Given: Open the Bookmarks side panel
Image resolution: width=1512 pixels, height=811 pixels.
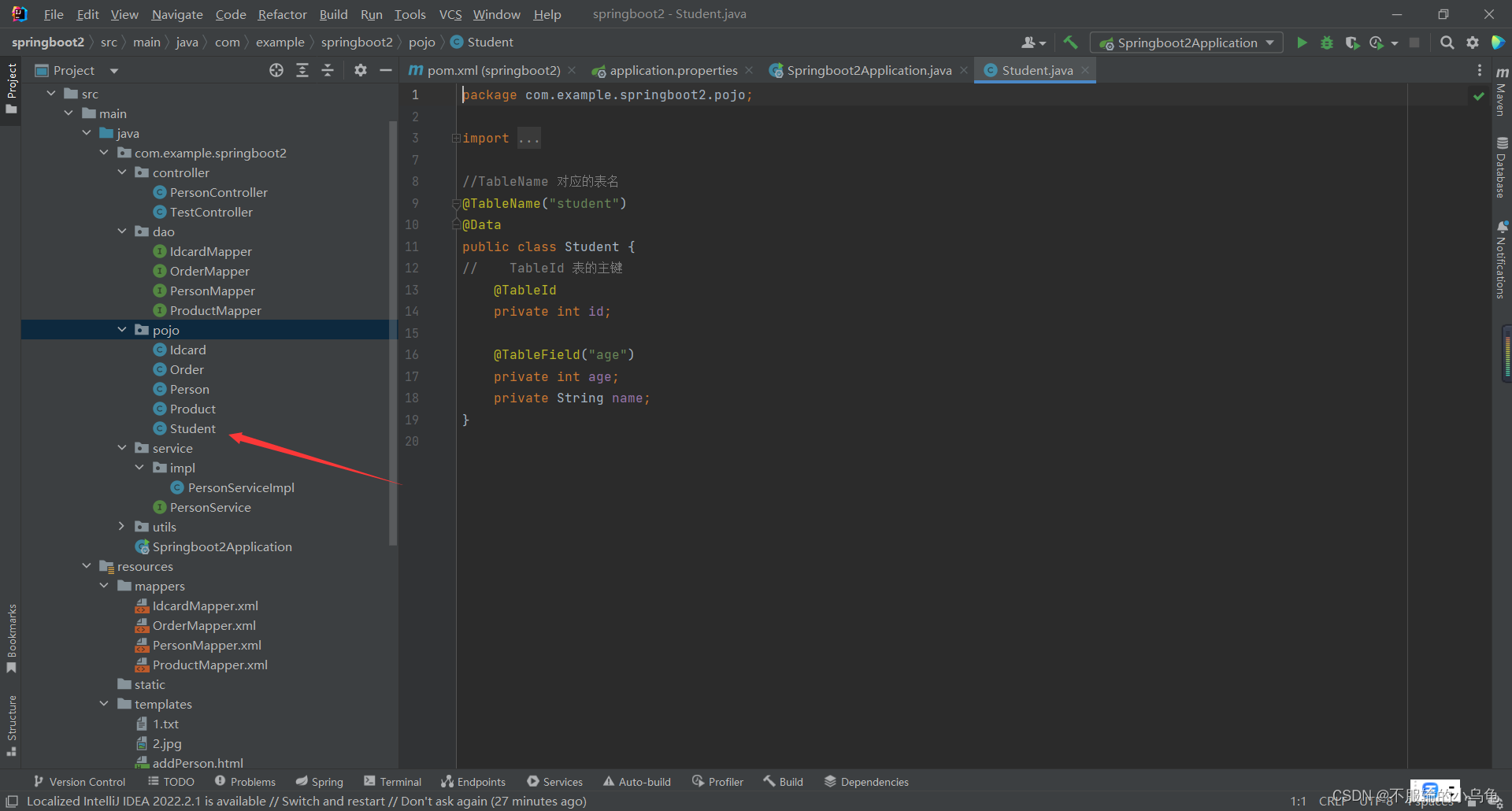Looking at the screenshot, I should tap(11, 639).
